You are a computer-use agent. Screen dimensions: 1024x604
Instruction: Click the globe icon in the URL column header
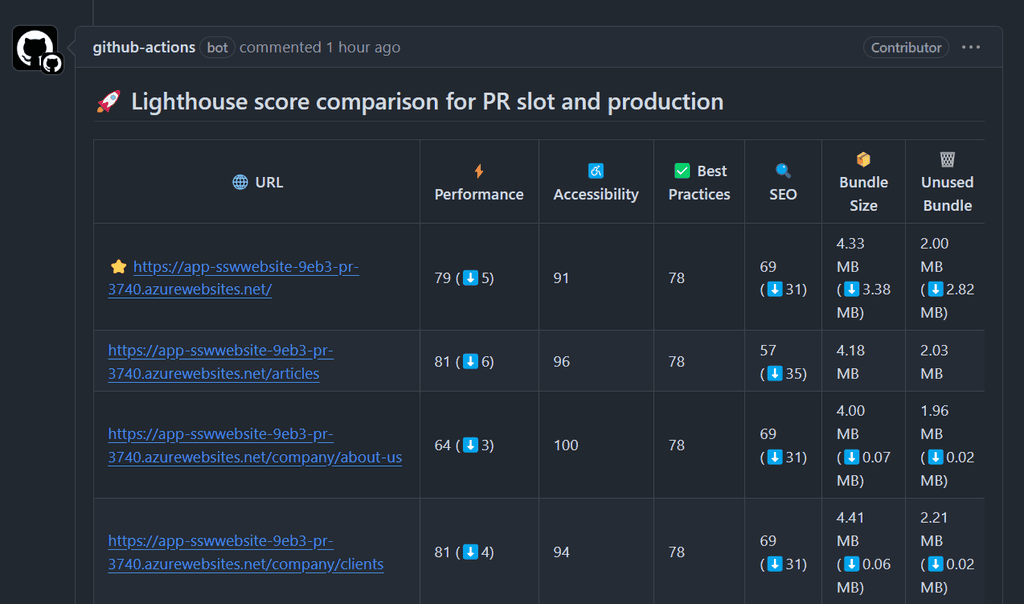[x=238, y=182]
